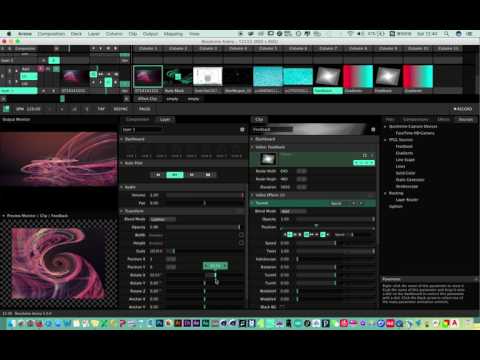The image size is (480, 360).
Task: Trigger the red-cyan Gradient clip in Column 8
Action: pyautogui.click(x=358, y=76)
